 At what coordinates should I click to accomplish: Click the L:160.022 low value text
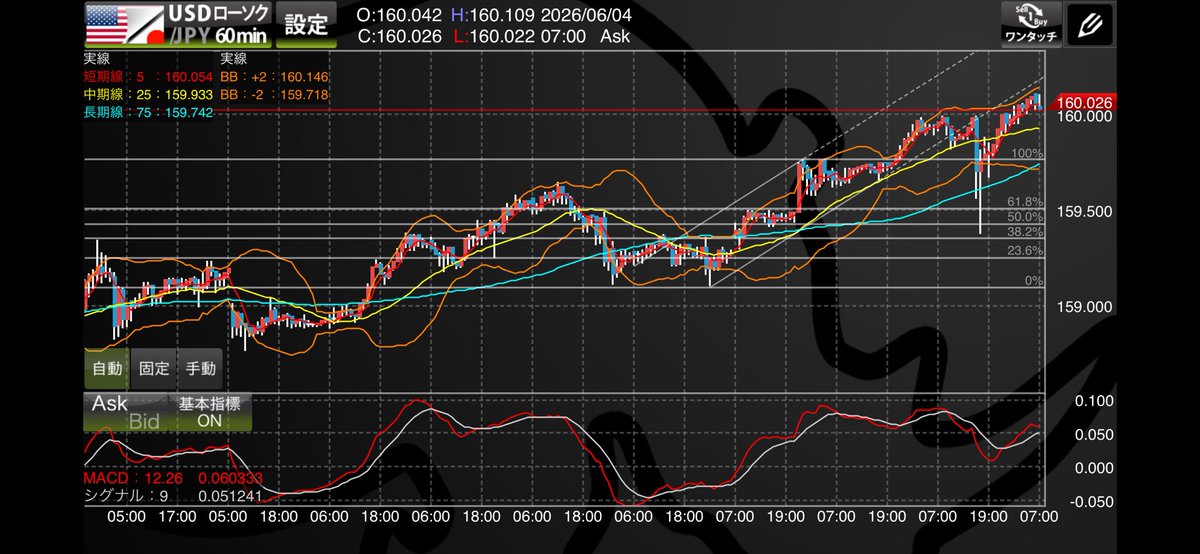(495, 35)
